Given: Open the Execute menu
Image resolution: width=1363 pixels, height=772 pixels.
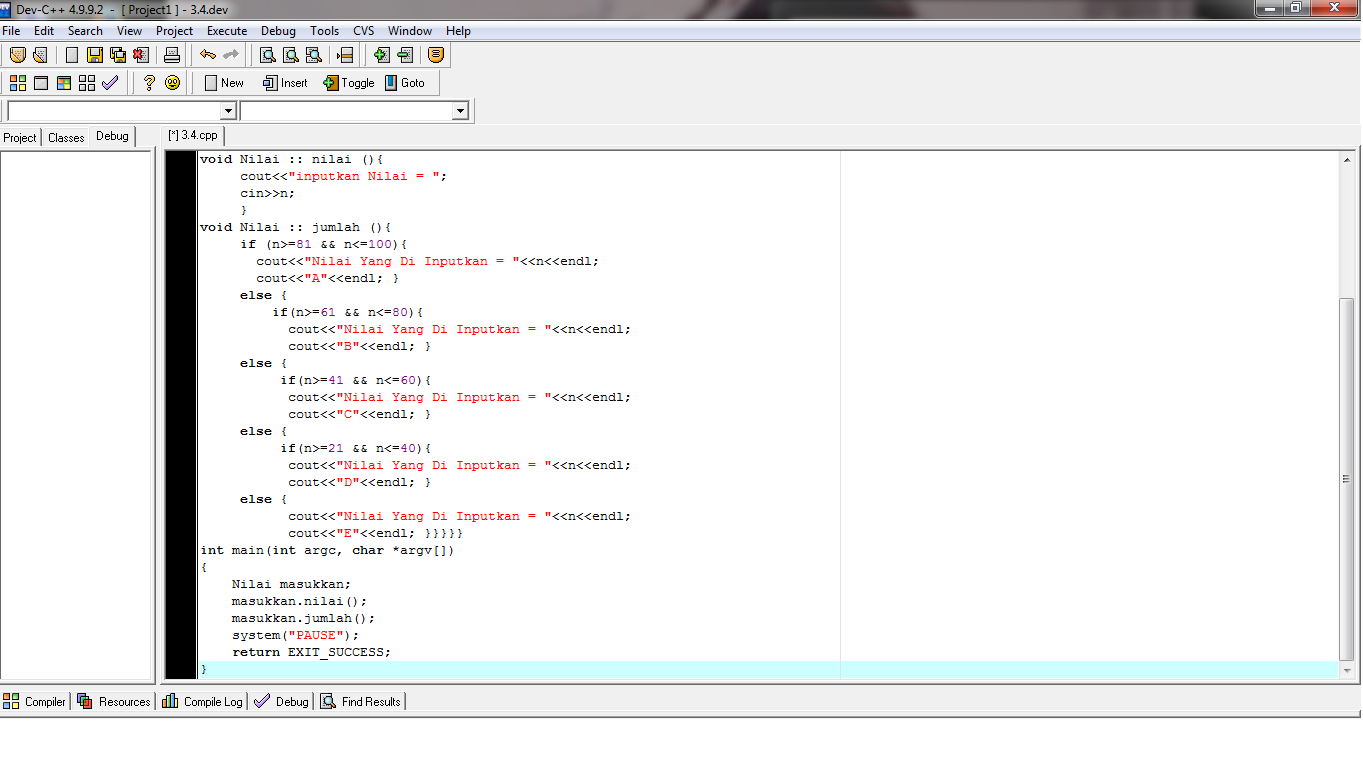Looking at the screenshot, I should [227, 31].
